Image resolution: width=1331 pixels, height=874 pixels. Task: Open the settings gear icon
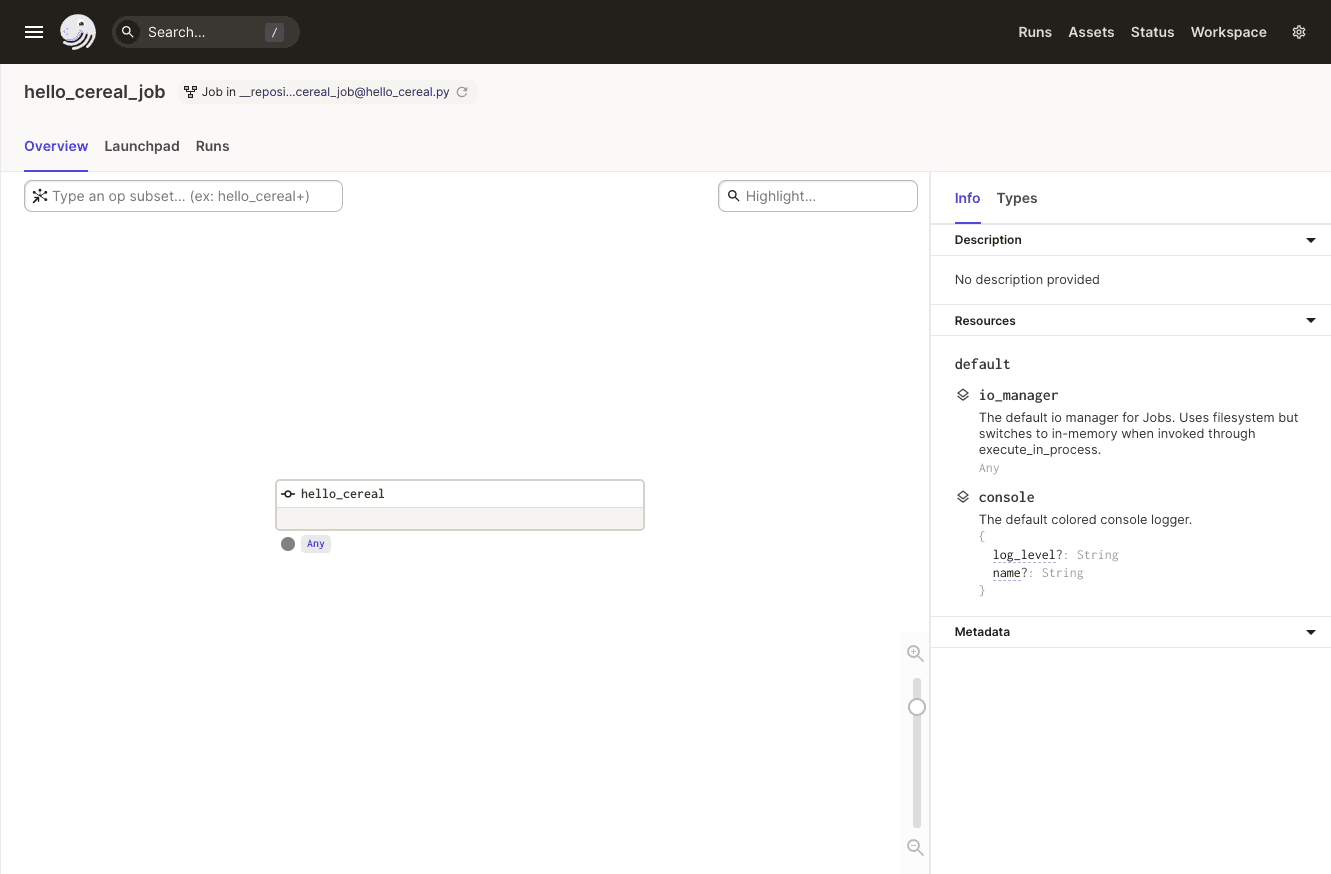1299,32
